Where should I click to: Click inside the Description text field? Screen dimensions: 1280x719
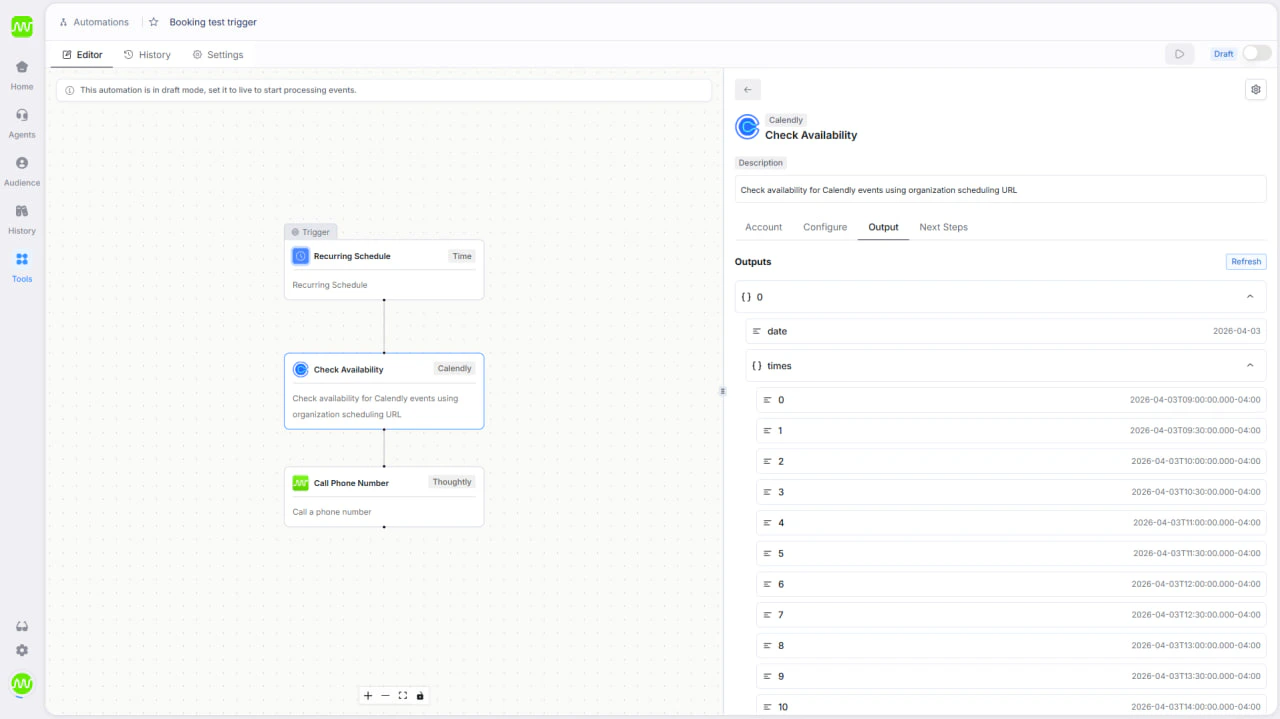pos(1000,188)
